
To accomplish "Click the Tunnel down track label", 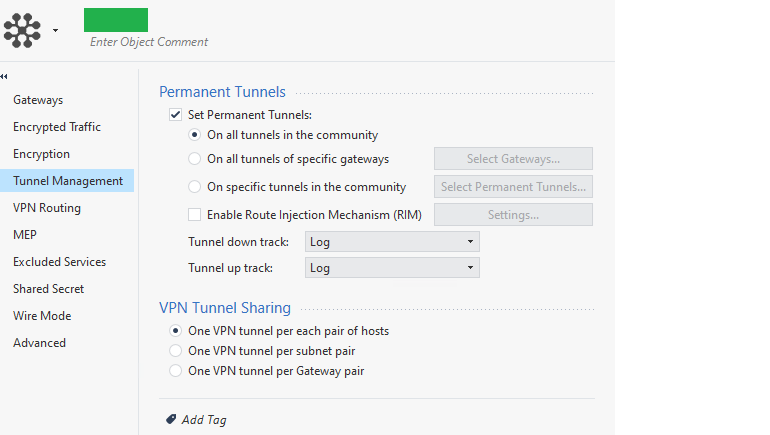I will (238, 242).
